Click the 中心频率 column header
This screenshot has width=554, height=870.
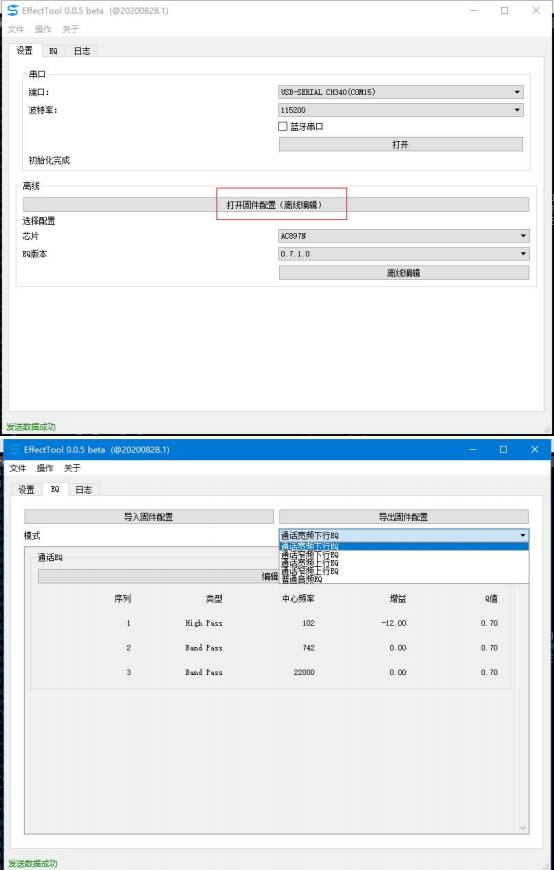298,599
